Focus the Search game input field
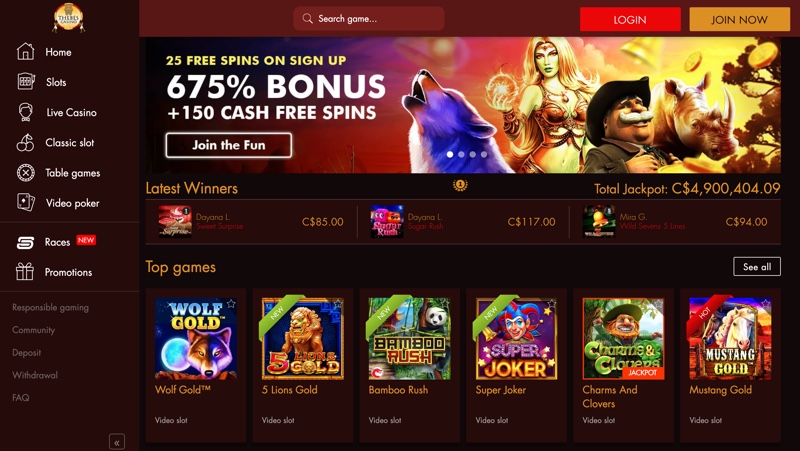 368,19
